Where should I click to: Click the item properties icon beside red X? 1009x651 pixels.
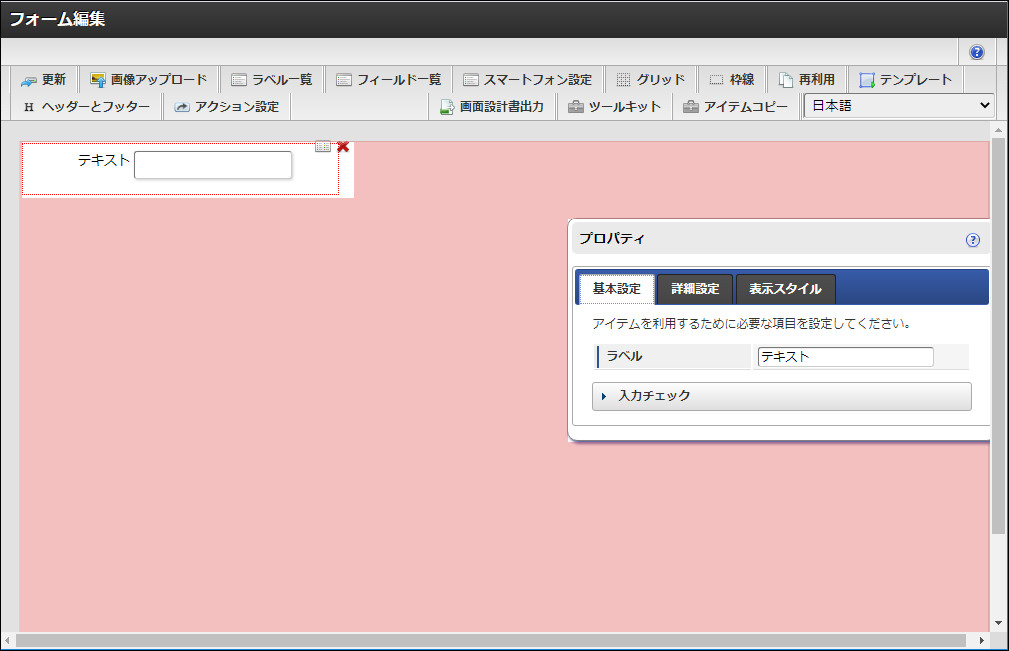[323, 147]
